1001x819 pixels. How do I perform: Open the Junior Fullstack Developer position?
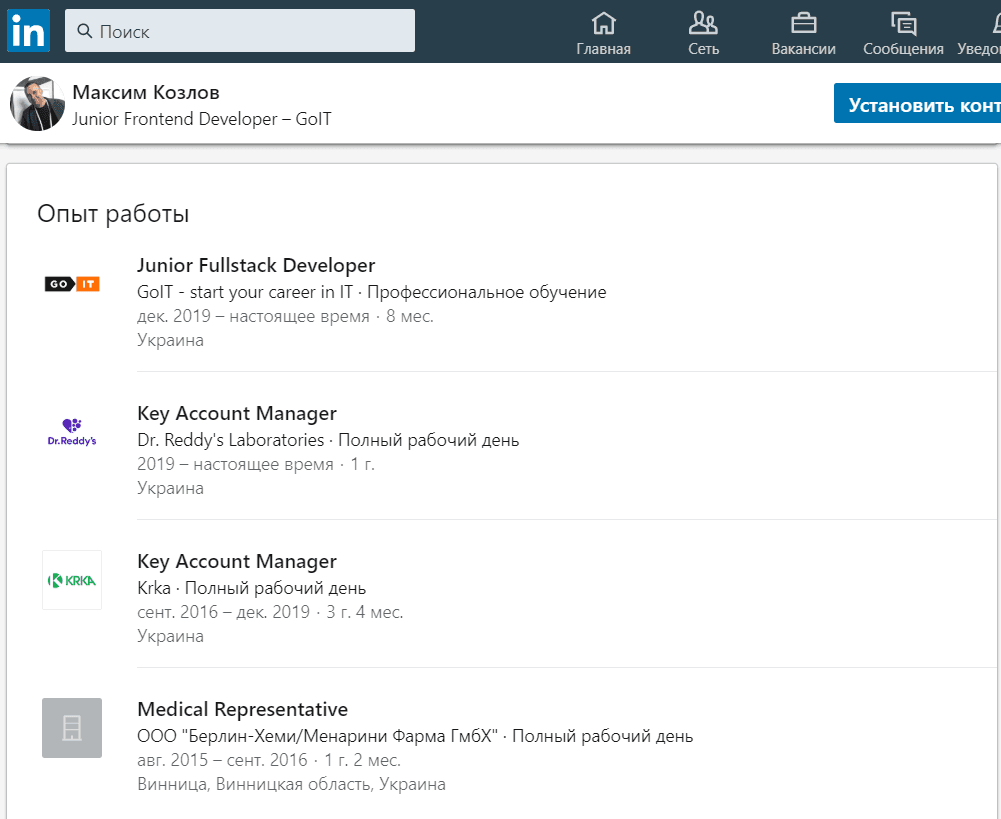coord(256,265)
